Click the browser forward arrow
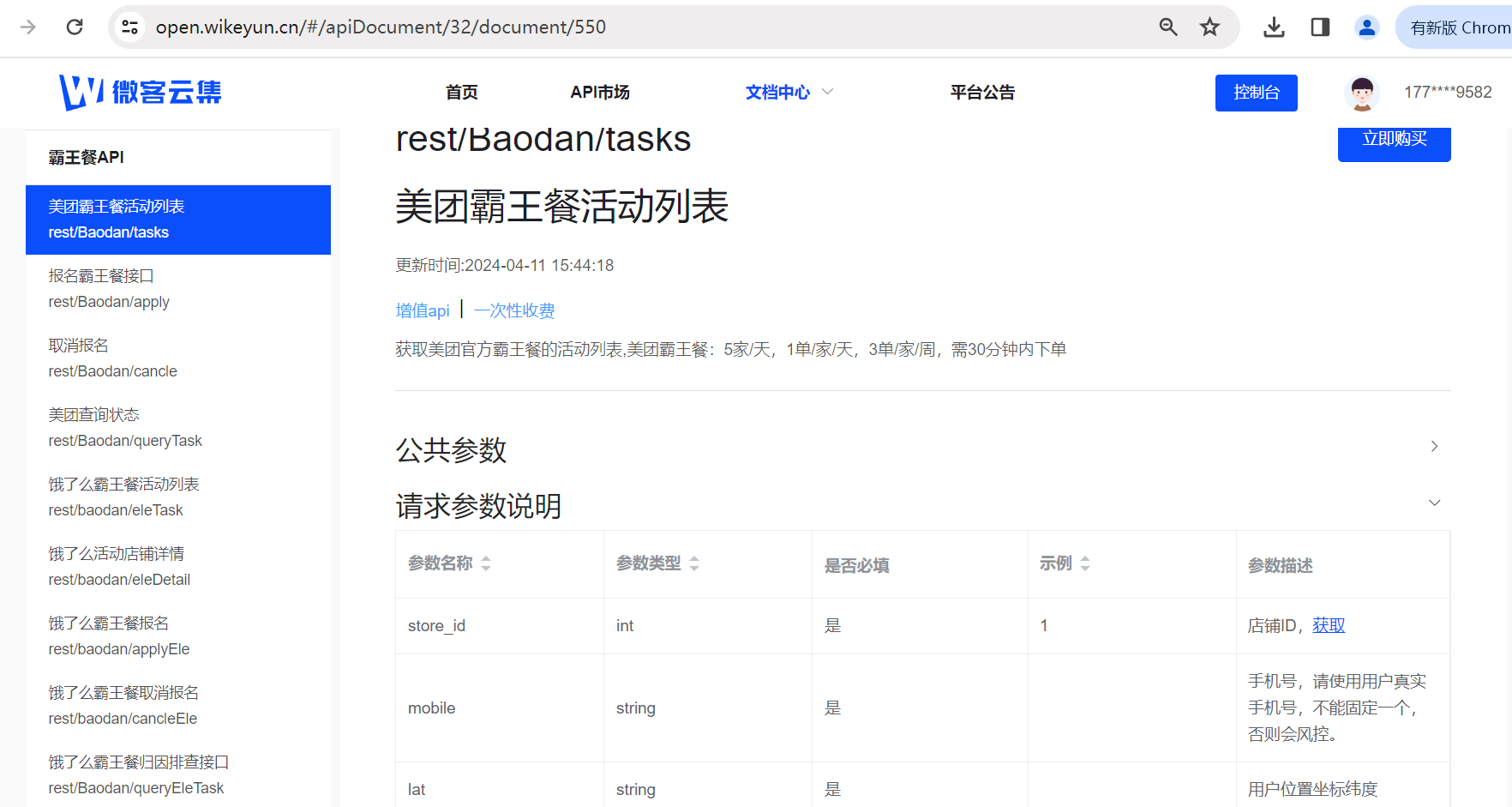The height and width of the screenshot is (807, 1512). 28,27
